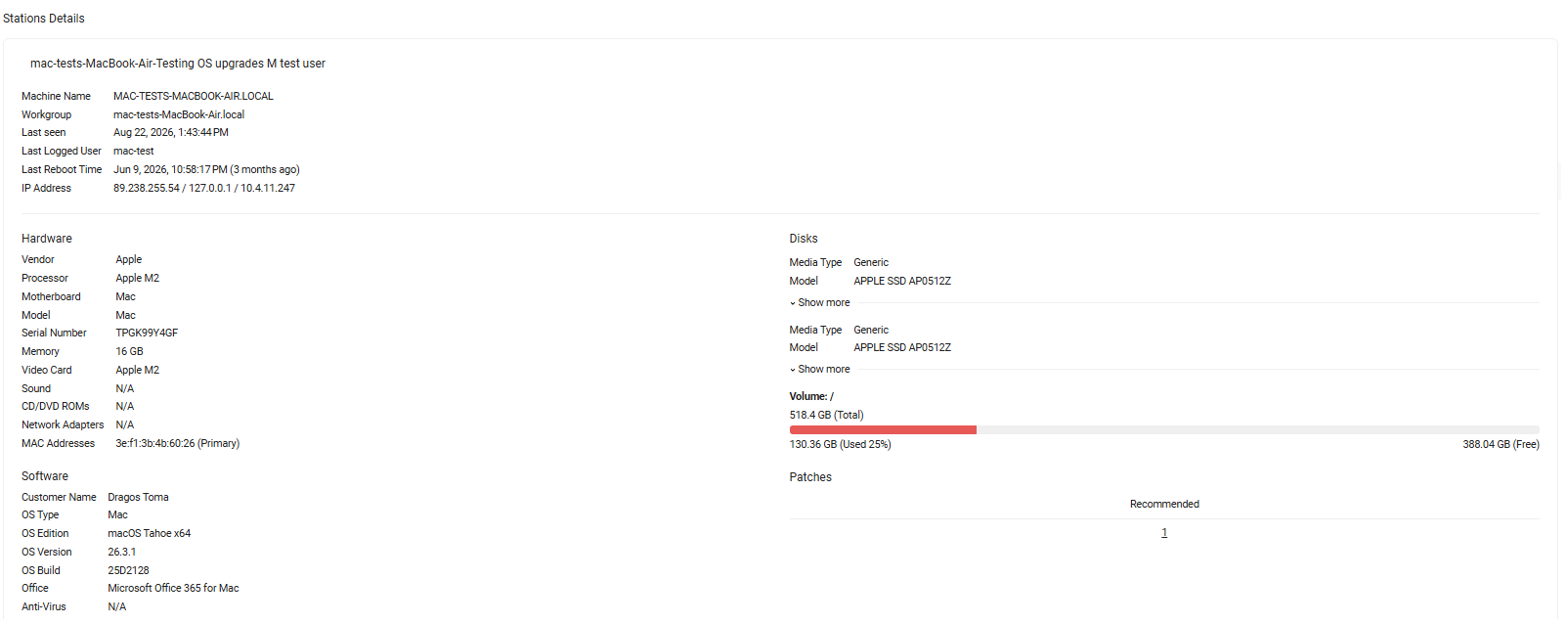
Task: Click the Software section heading
Action: click(x=45, y=476)
